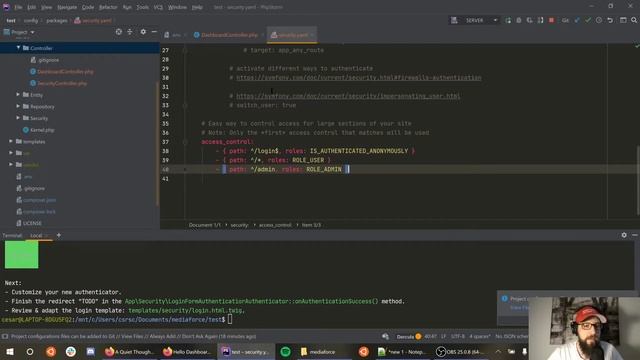Click the green Git commit checkmark

click(588, 20)
